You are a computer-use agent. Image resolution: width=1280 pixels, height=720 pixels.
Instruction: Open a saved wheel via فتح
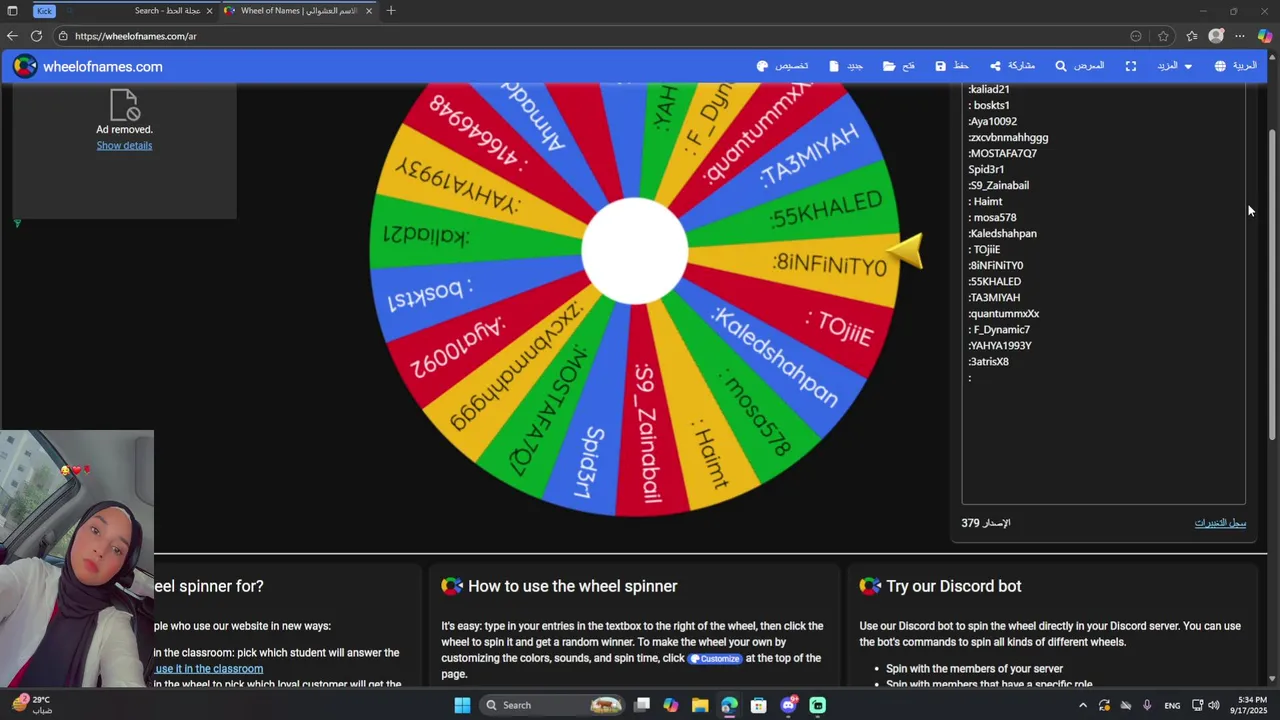click(x=899, y=66)
